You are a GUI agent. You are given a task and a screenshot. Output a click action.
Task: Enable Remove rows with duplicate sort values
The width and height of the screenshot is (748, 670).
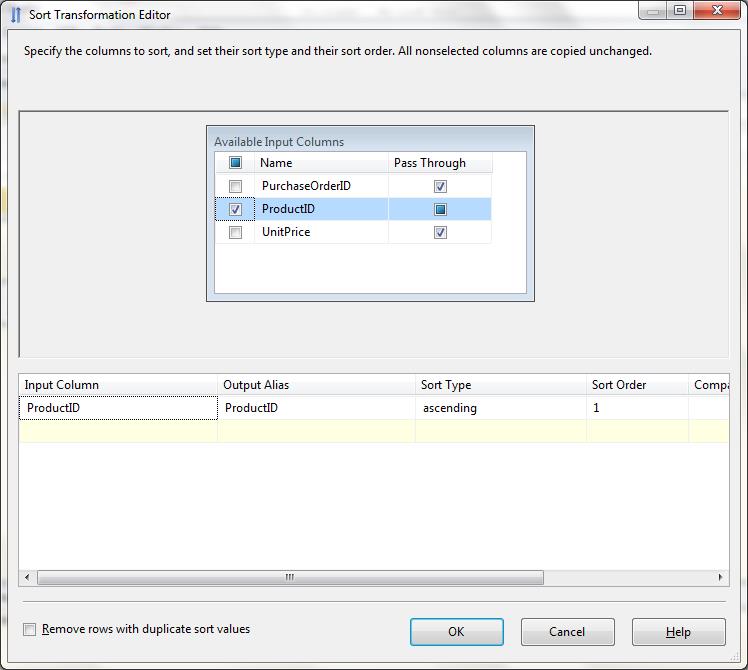30,630
